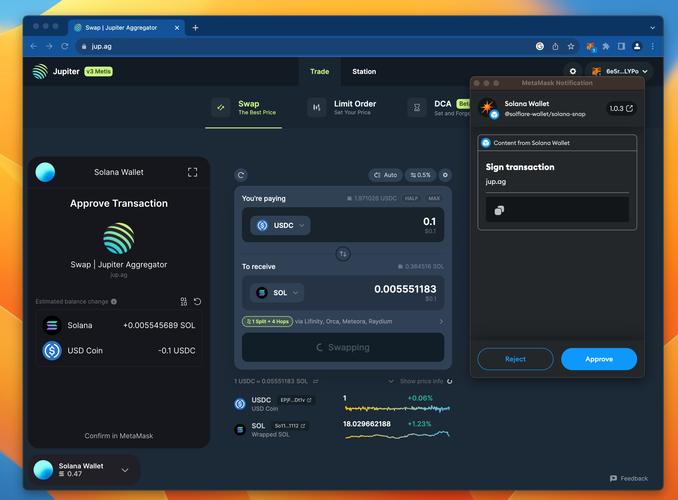The width and height of the screenshot is (678, 500).
Task: Toggle the Auto routing mode
Action: coord(385,175)
